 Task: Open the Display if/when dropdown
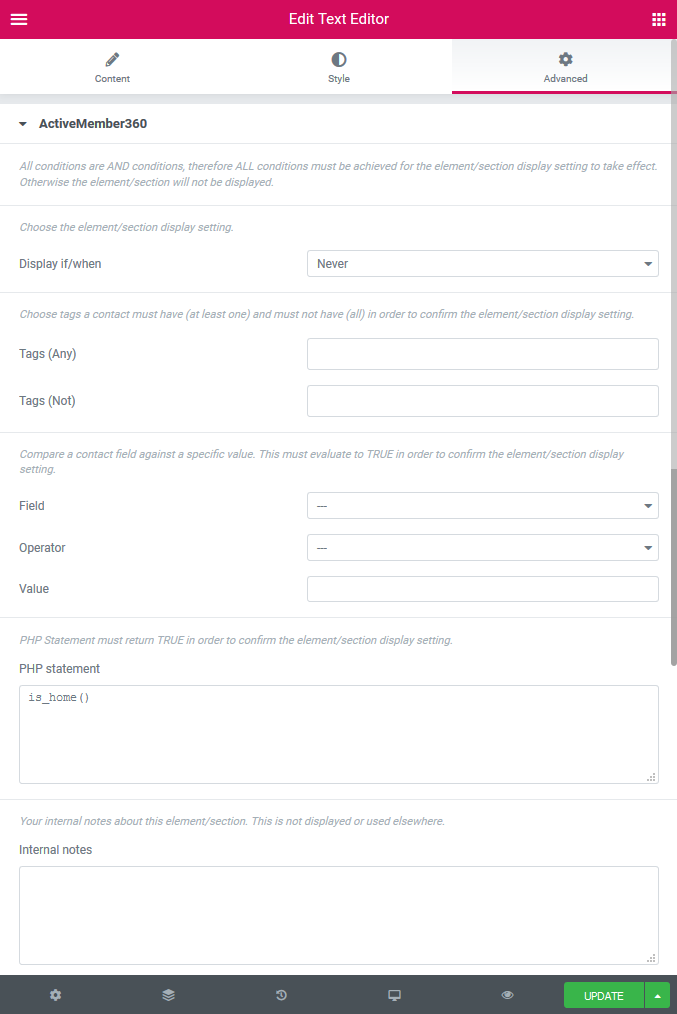click(x=482, y=263)
